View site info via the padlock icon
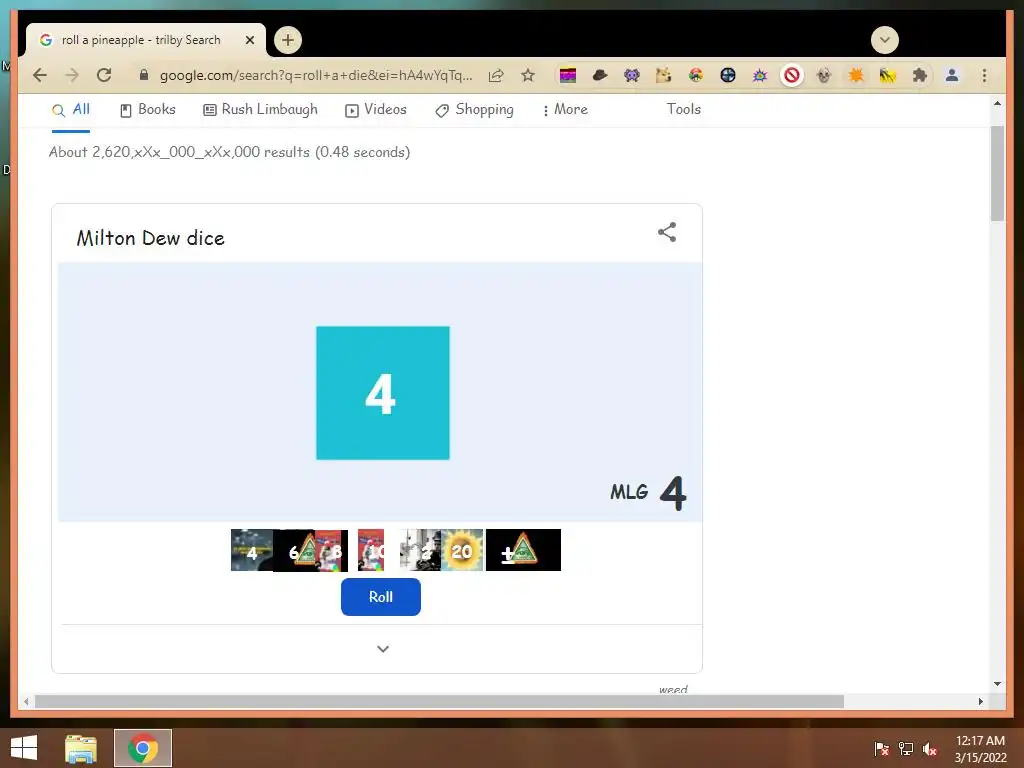1024x768 pixels. tap(144, 75)
